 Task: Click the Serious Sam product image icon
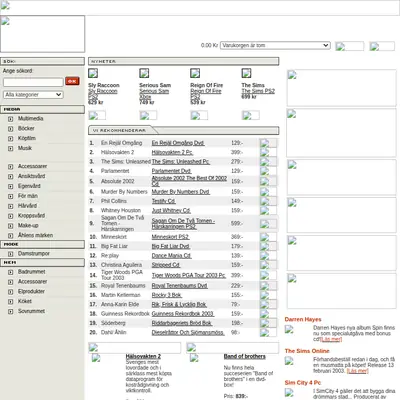point(144,73)
